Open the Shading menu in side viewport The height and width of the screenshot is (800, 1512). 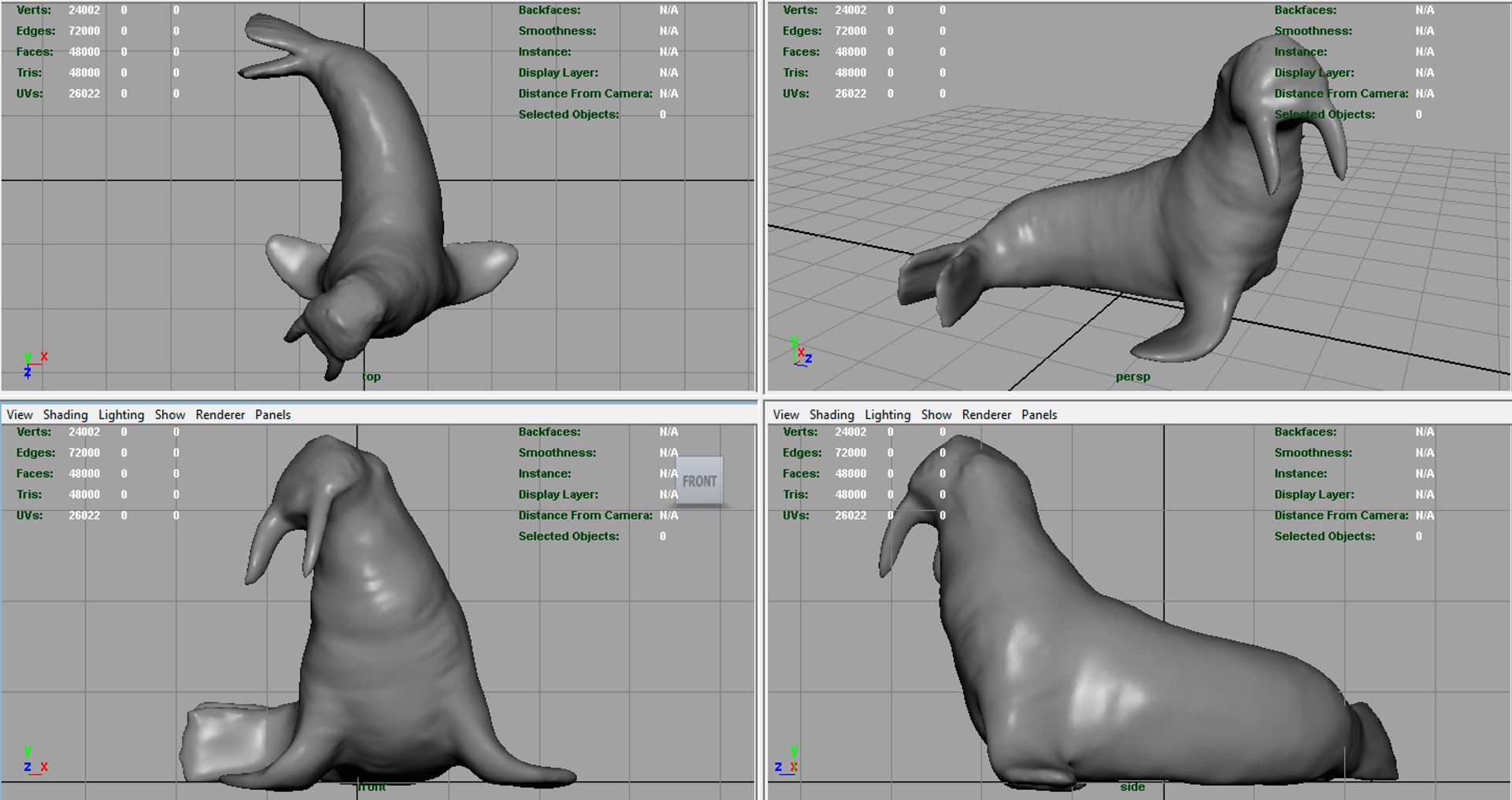click(832, 415)
